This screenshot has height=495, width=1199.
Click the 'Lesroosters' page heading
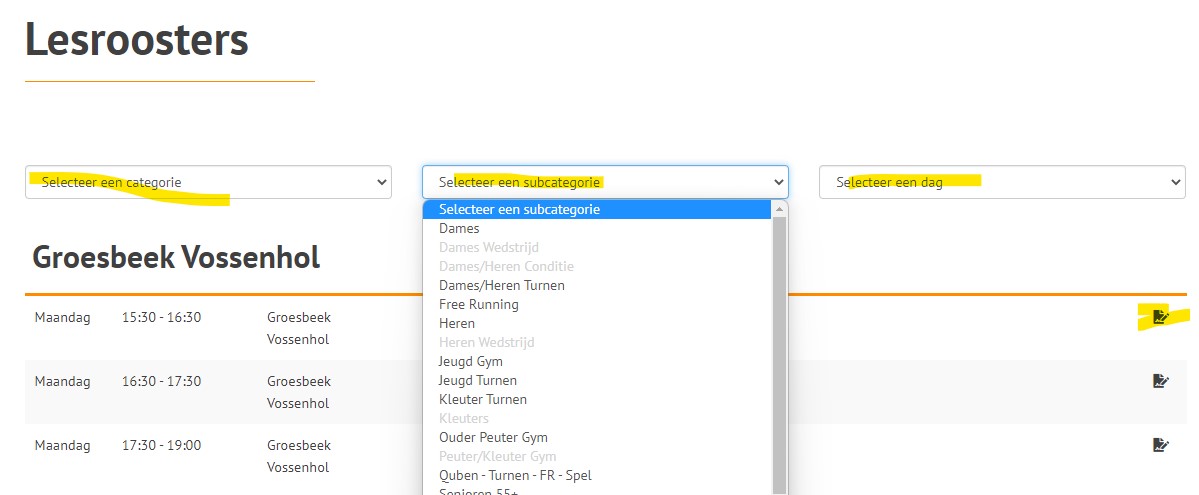[137, 40]
